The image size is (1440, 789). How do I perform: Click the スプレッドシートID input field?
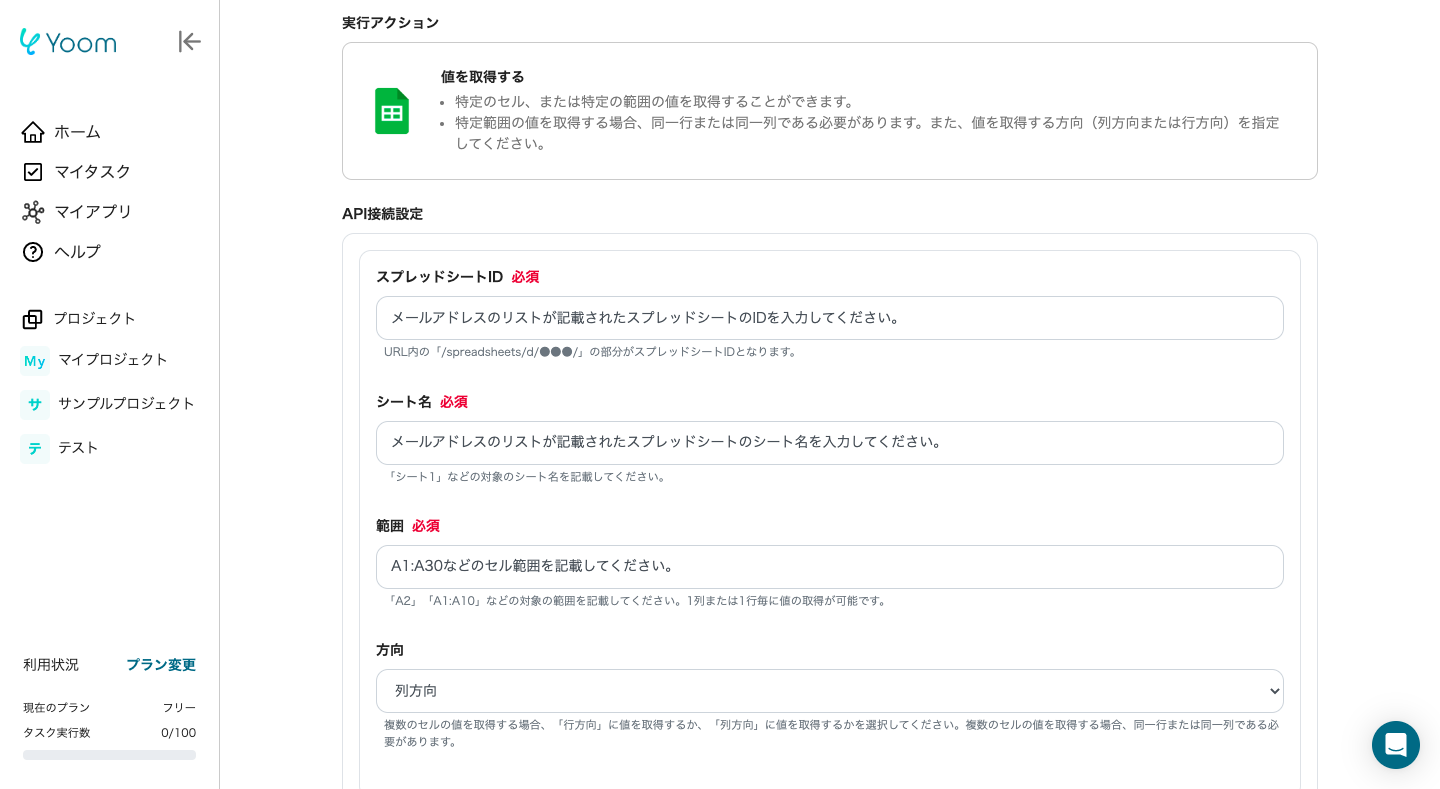pos(829,318)
